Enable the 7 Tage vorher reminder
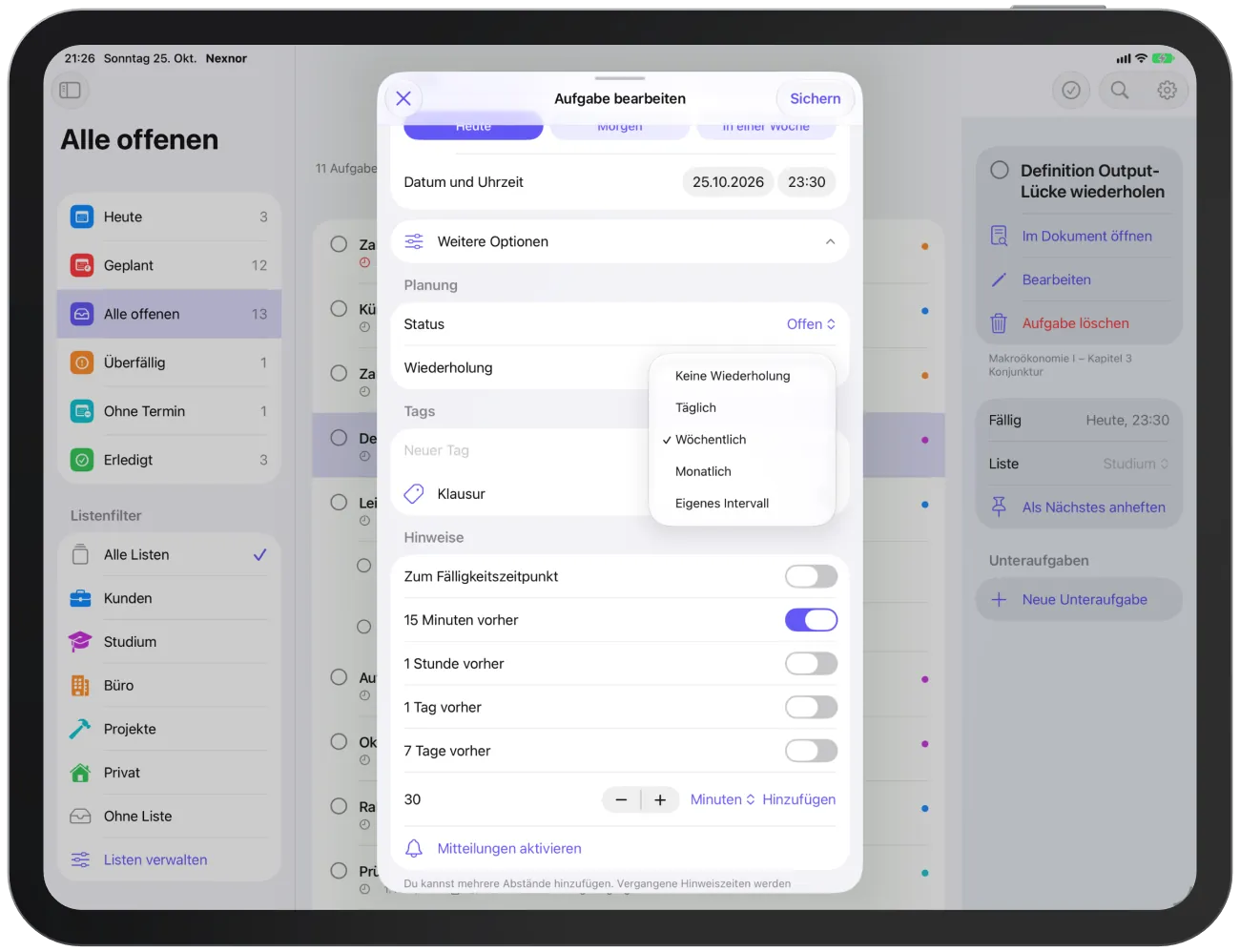 pos(812,751)
